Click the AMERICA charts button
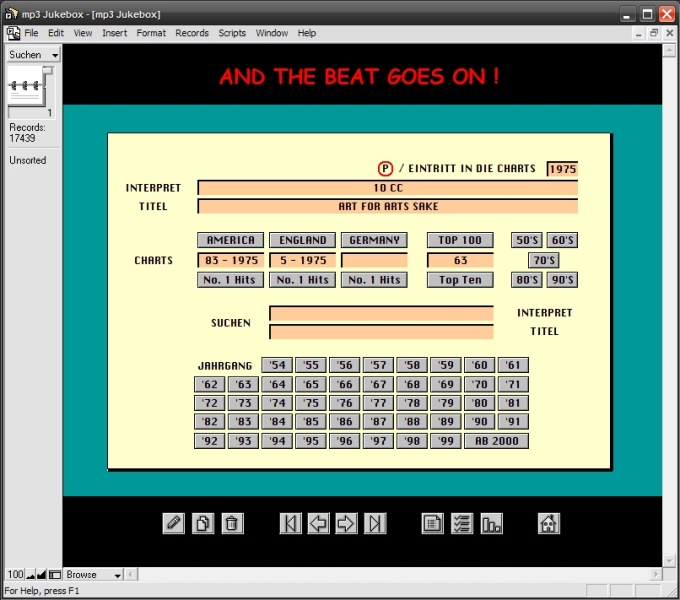This screenshot has height=600, width=680. tap(231, 240)
